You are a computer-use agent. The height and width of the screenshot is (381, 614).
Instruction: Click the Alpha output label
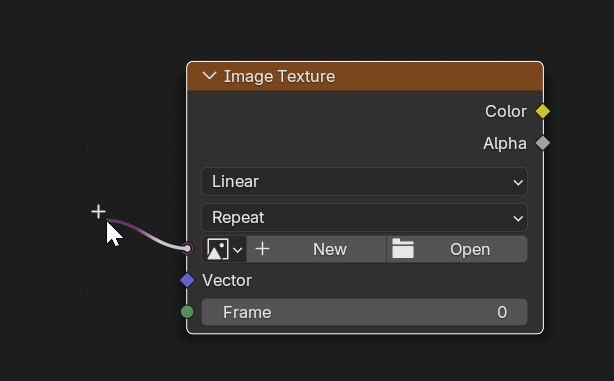click(x=505, y=143)
